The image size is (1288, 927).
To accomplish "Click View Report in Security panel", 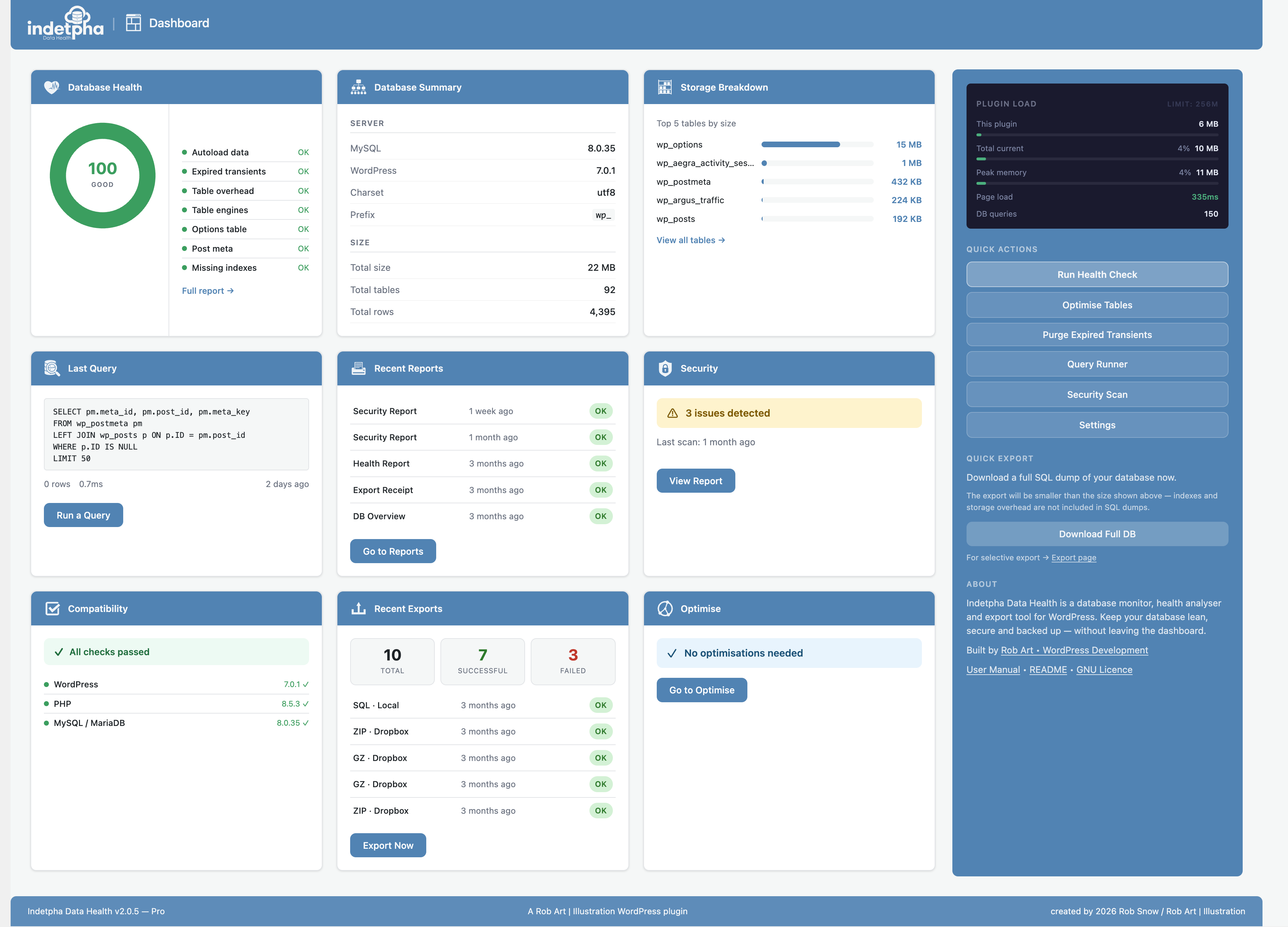I will point(696,481).
